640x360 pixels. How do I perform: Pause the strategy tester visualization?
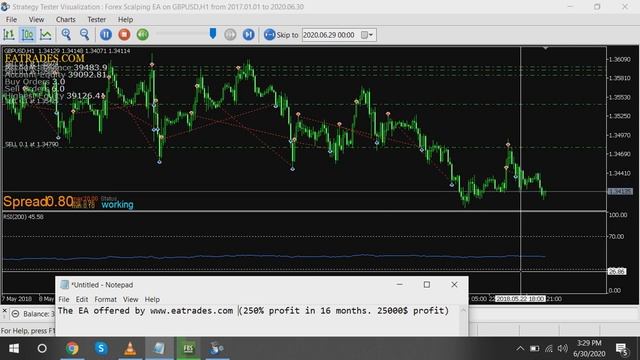tap(106, 35)
